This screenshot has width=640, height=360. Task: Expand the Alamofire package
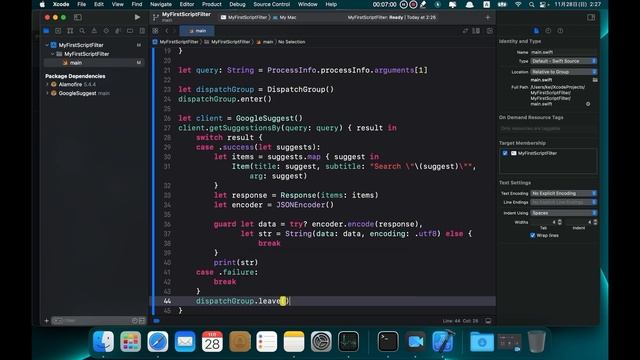pyautogui.click(x=47, y=84)
